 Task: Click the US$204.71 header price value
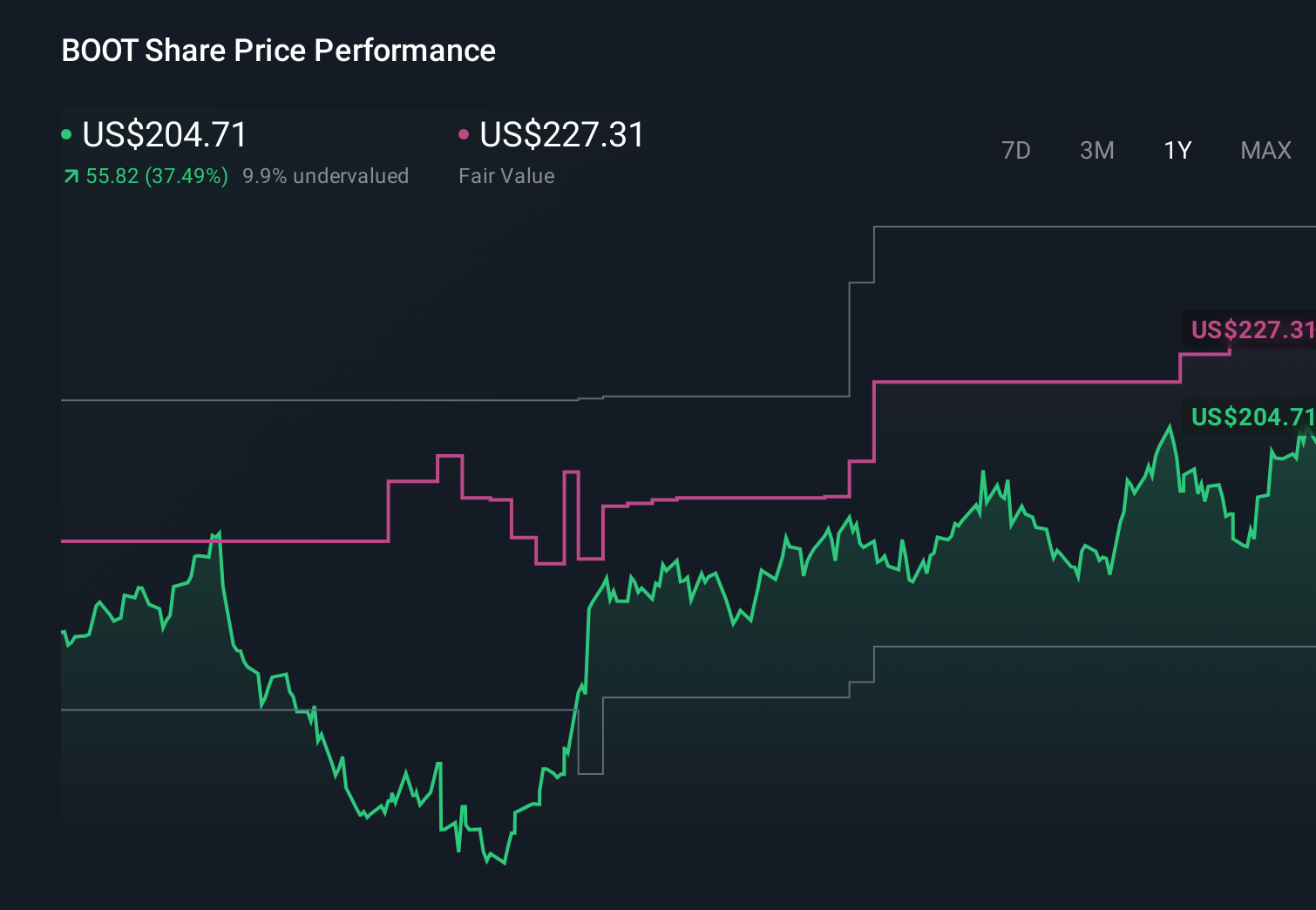tap(163, 134)
